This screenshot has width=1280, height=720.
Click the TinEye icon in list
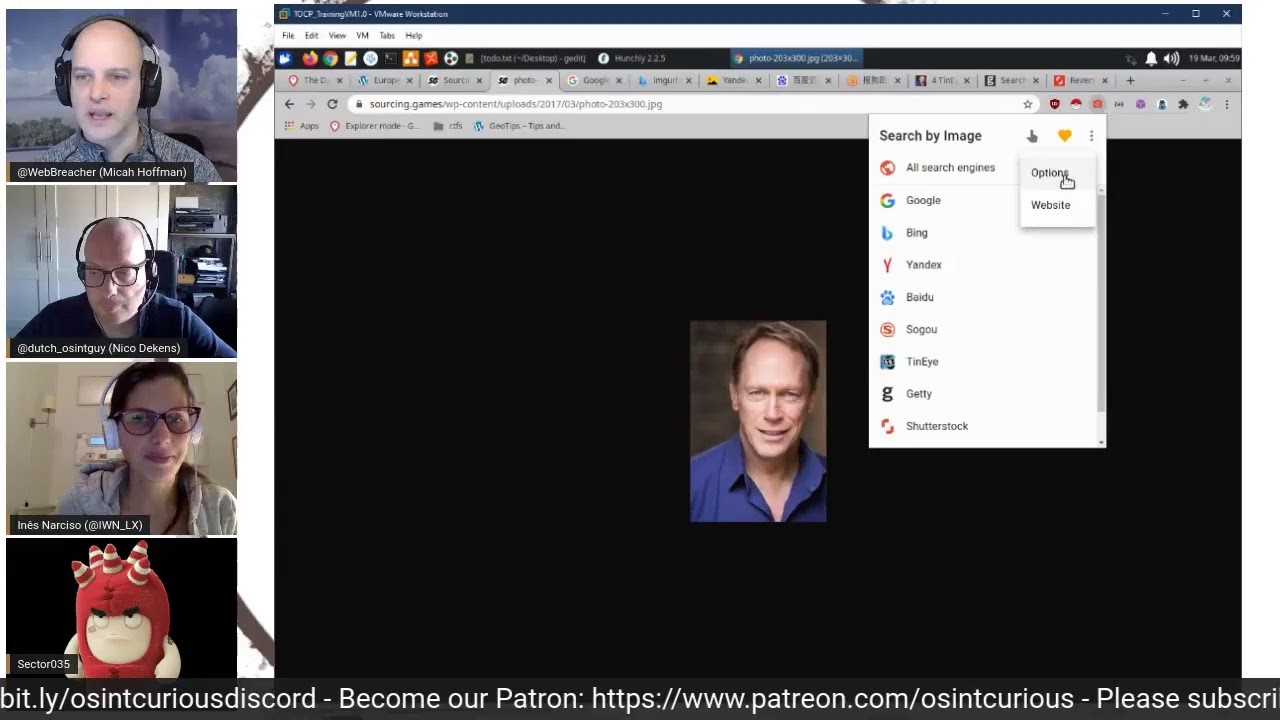coord(887,362)
